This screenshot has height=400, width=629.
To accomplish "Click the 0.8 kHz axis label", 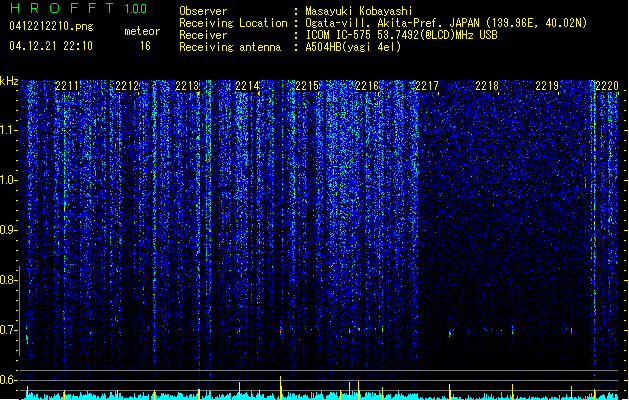I will point(9,280).
